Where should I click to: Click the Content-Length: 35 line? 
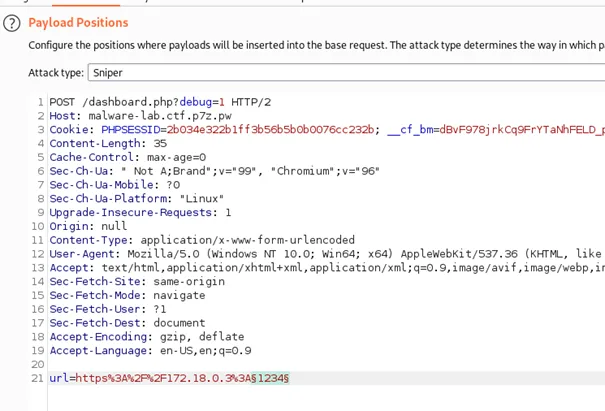click(108, 144)
